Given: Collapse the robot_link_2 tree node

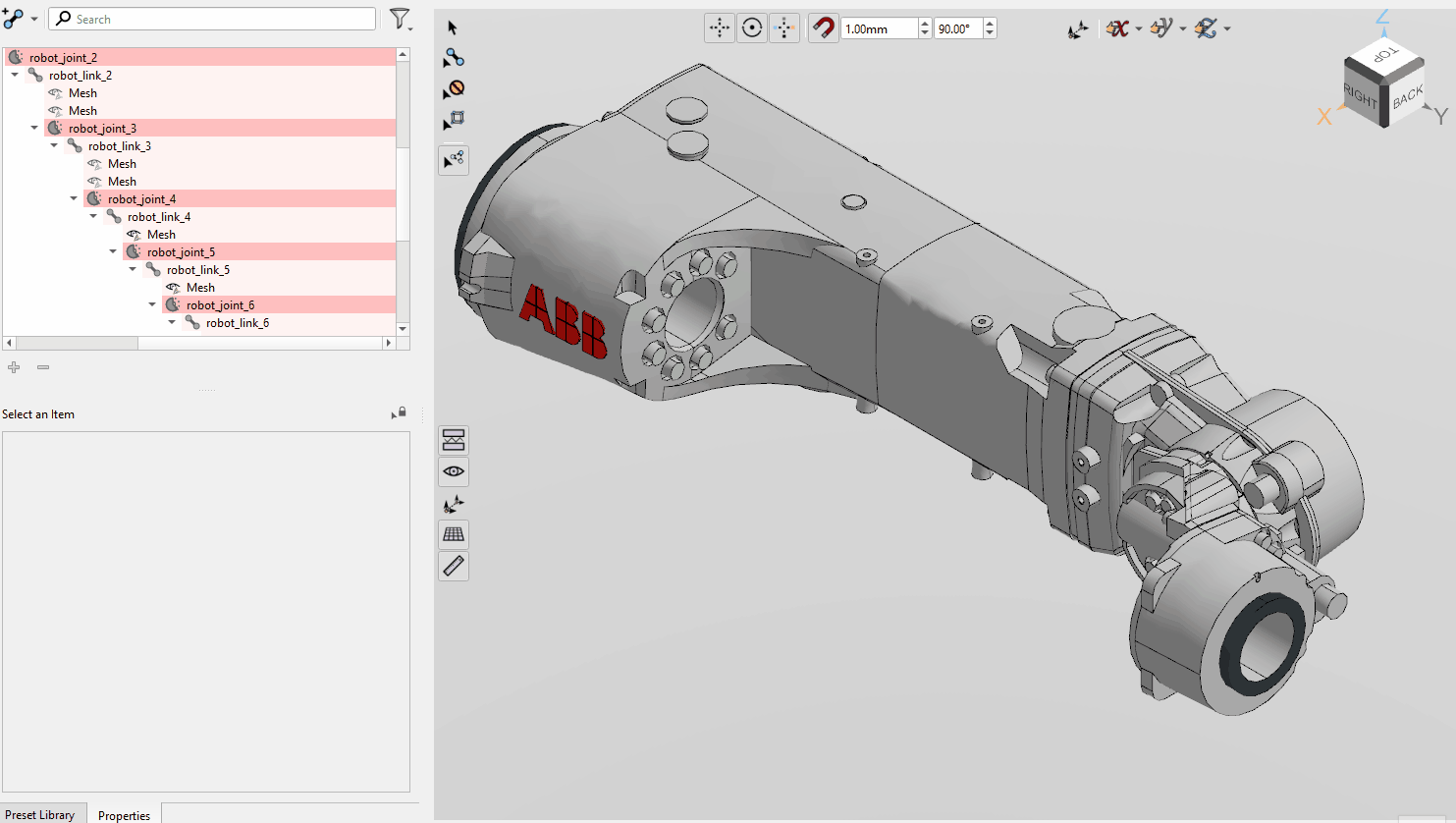Looking at the screenshot, I should (x=15, y=75).
